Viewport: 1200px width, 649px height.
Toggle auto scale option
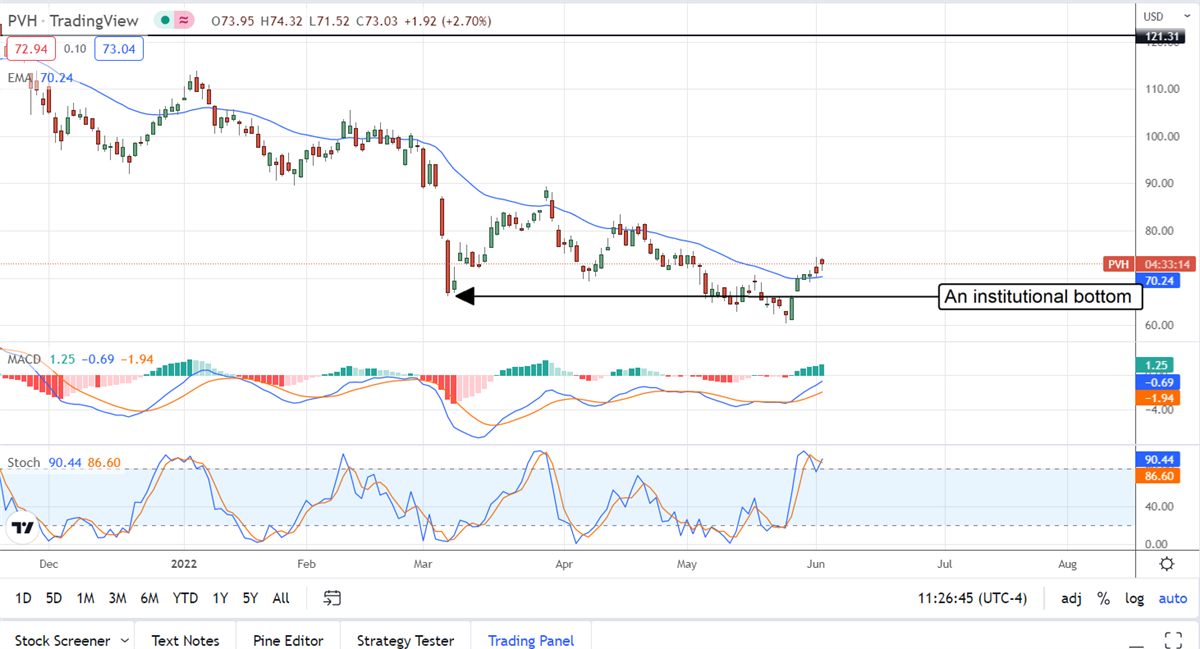pyautogui.click(x=1172, y=598)
